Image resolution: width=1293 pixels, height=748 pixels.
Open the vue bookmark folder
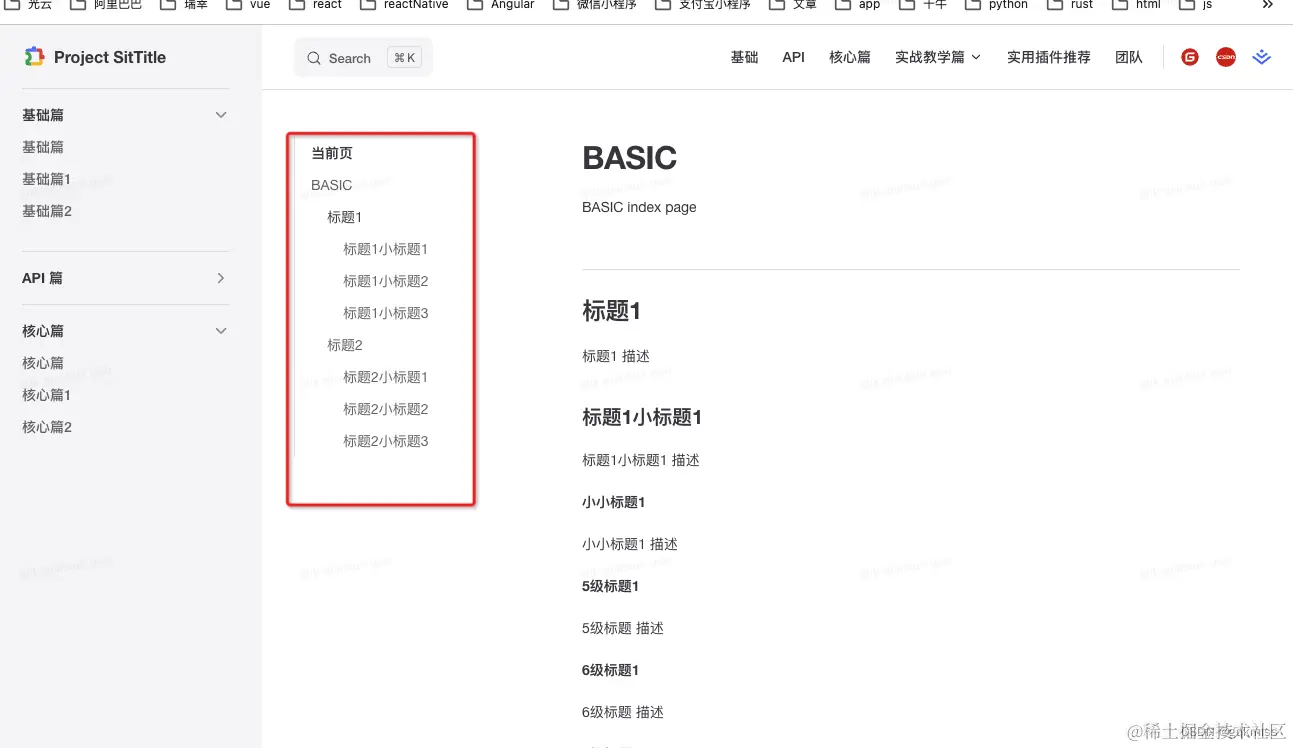(248, 4)
